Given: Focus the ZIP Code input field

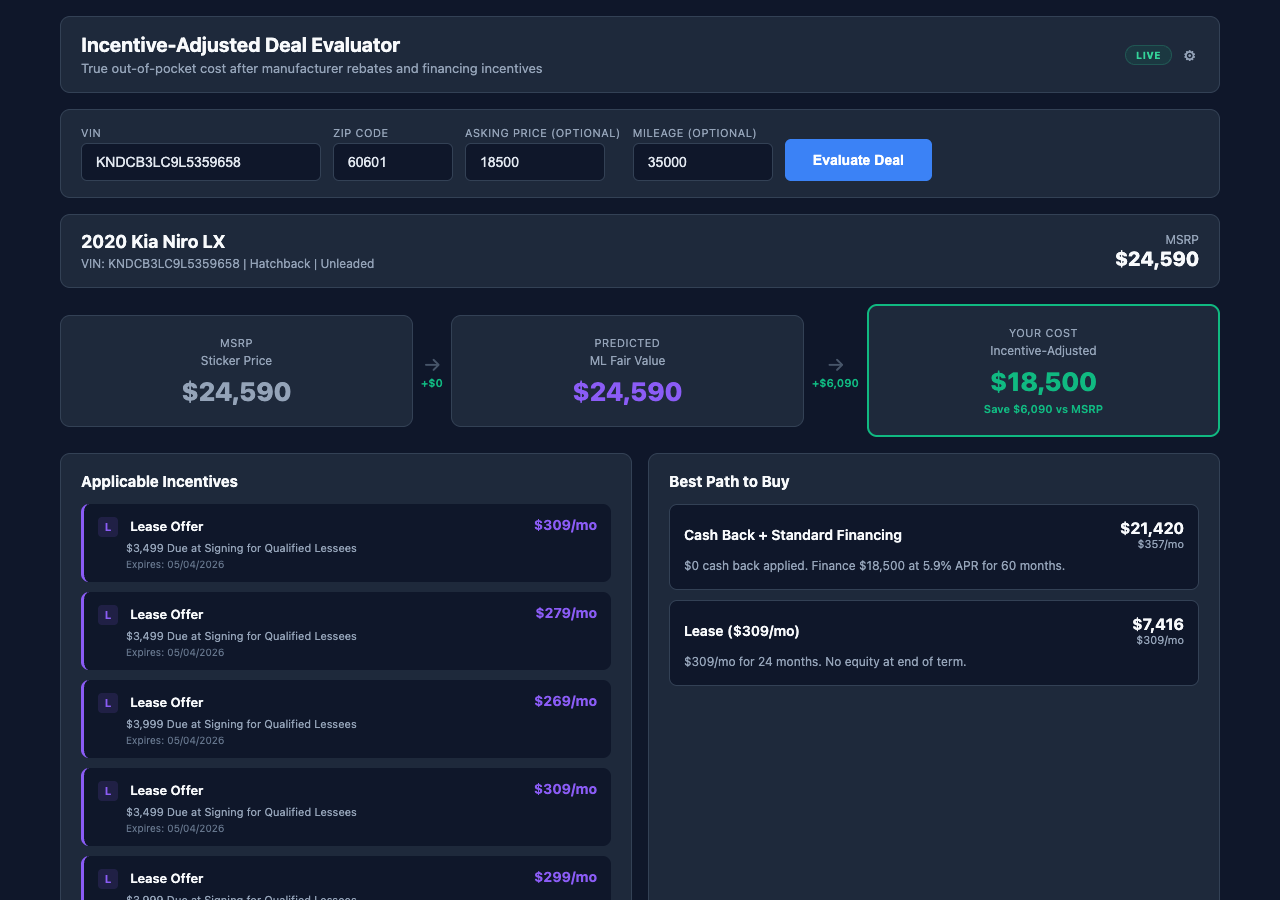Looking at the screenshot, I should pyautogui.click(x=393, y=162).
